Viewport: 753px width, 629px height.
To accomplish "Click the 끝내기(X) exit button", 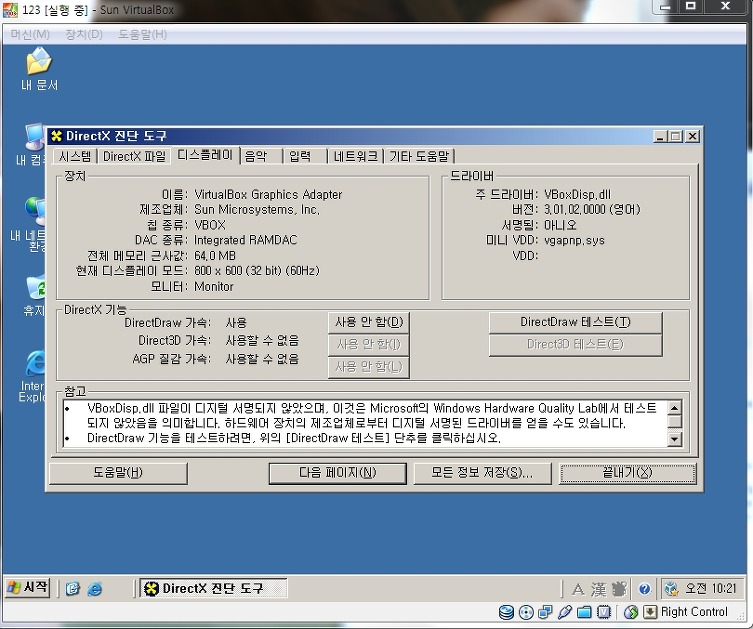I will (x=627, y=473).
